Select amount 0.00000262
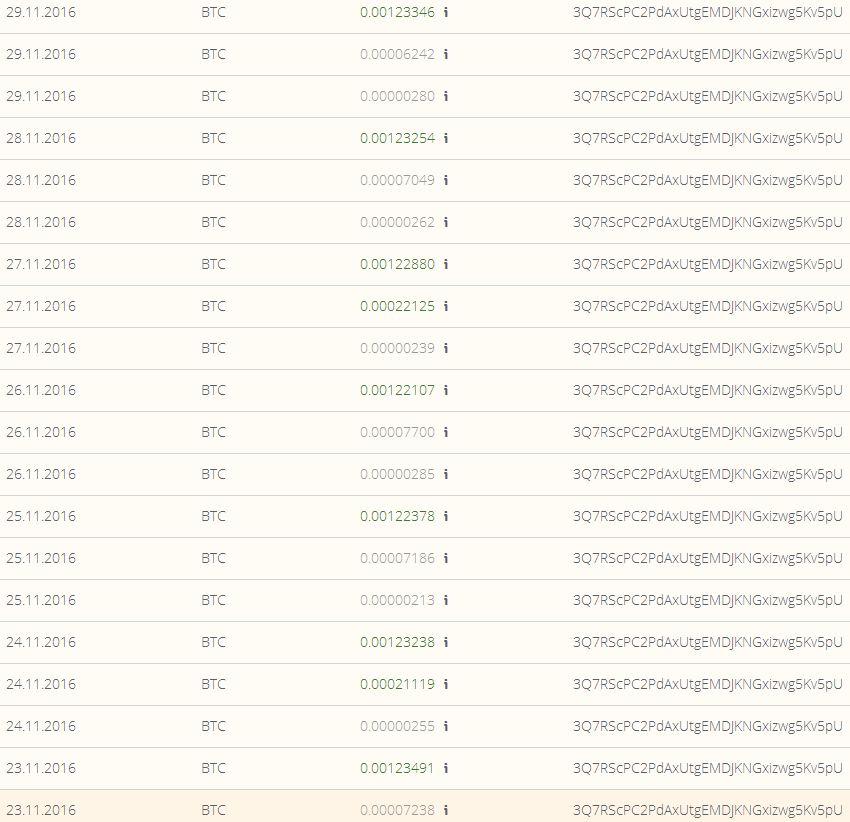 (397, 222)
